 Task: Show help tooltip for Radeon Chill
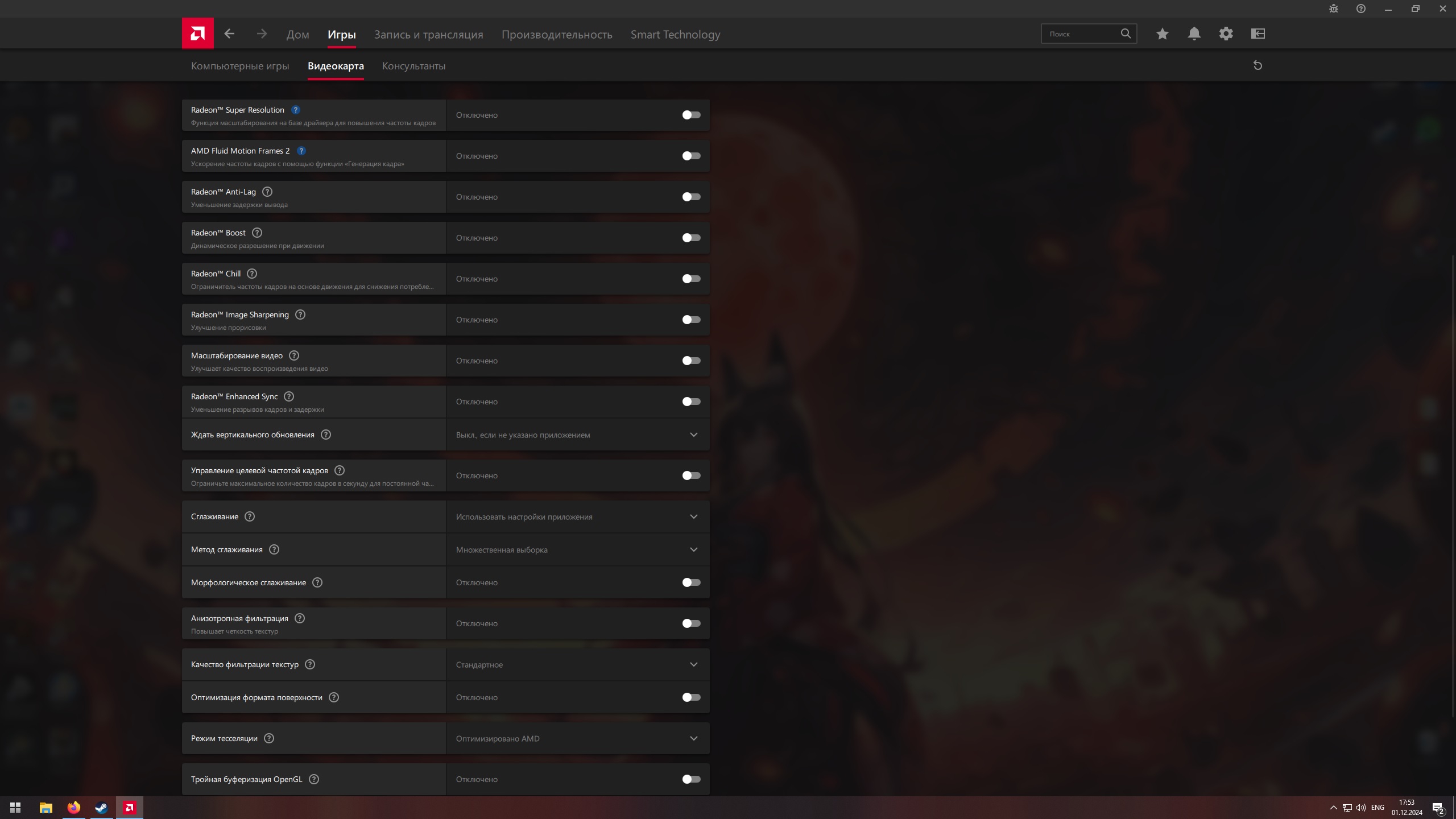tap(252, 274)
